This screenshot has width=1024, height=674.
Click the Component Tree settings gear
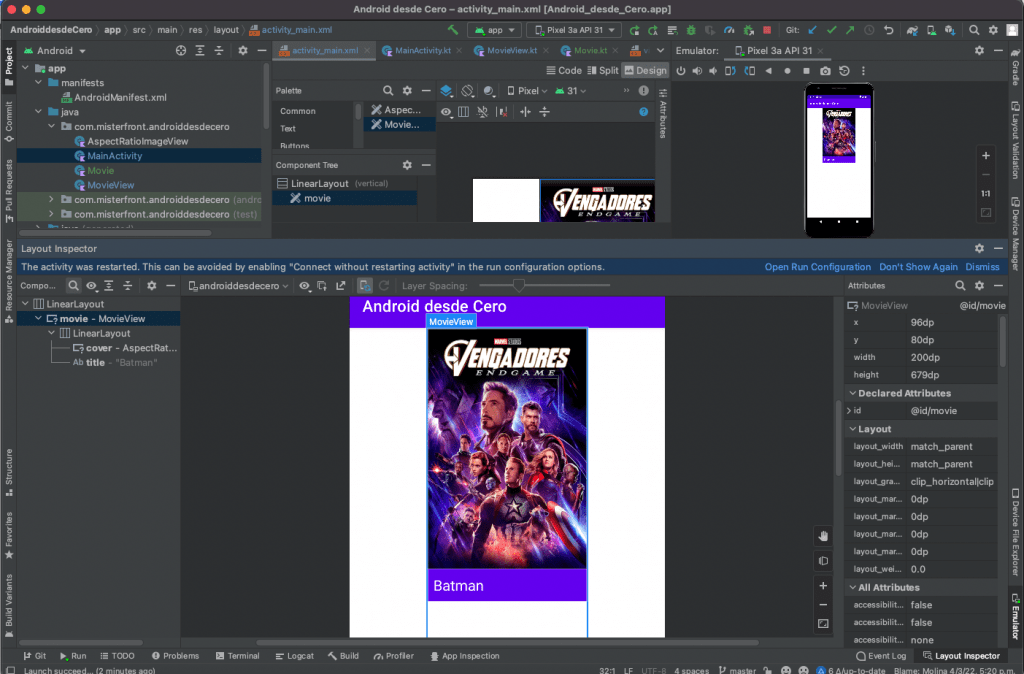click(x=407, y=165)
